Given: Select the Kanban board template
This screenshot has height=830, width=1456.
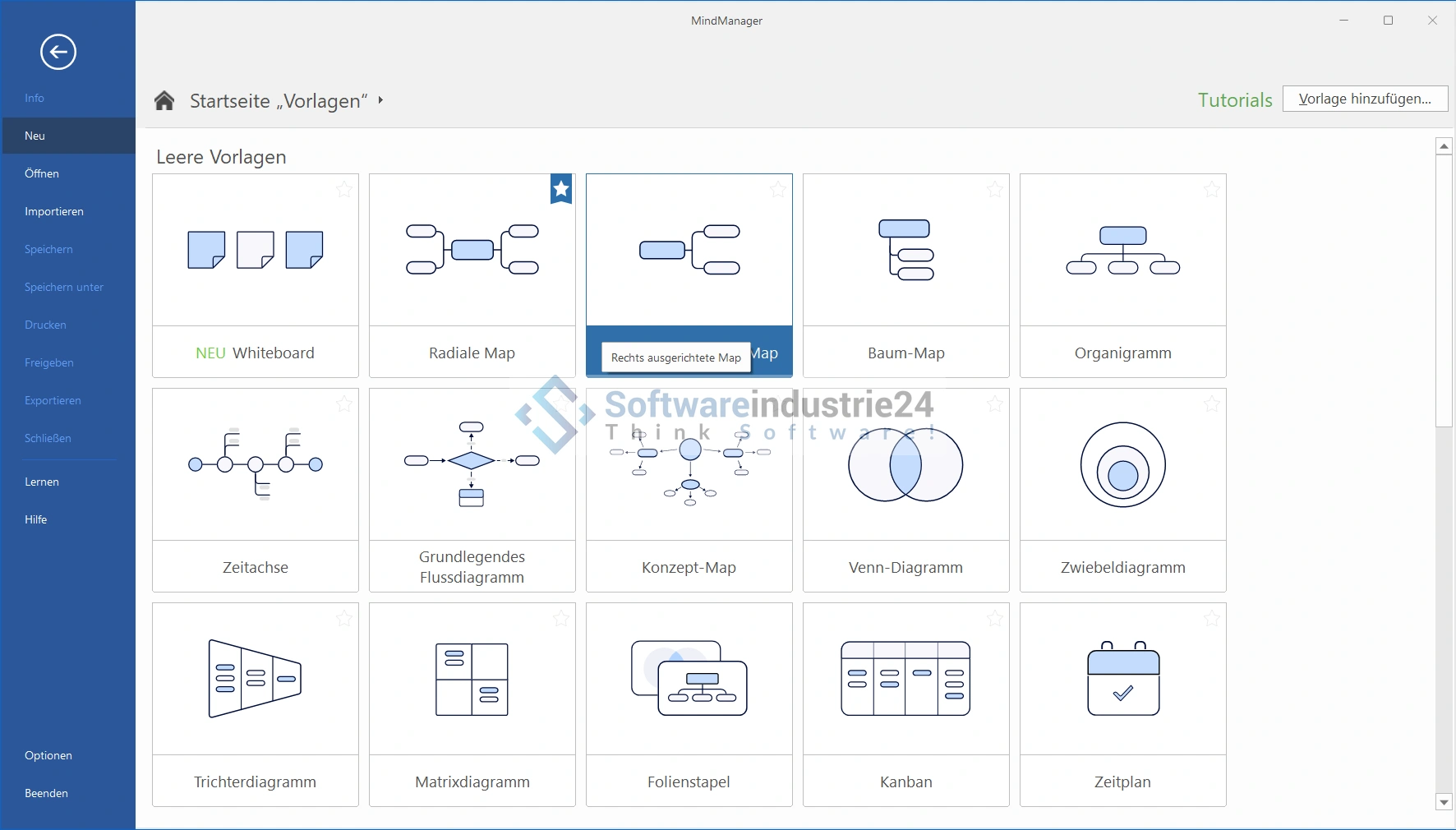Looking at the screenshot, I should pos(905,679).
